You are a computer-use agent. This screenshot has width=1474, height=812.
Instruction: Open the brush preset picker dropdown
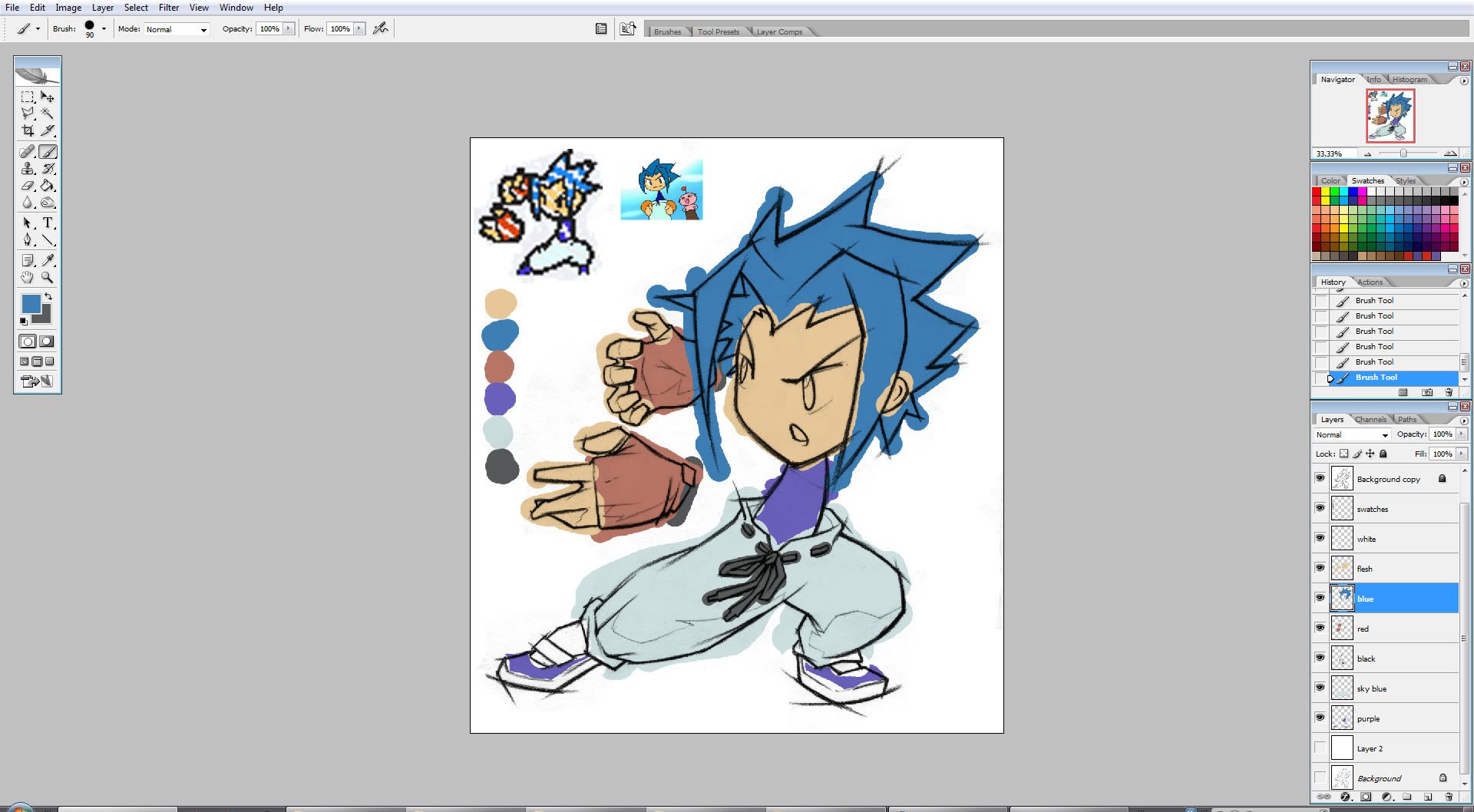pyautogui.click(x=104, y=29)
